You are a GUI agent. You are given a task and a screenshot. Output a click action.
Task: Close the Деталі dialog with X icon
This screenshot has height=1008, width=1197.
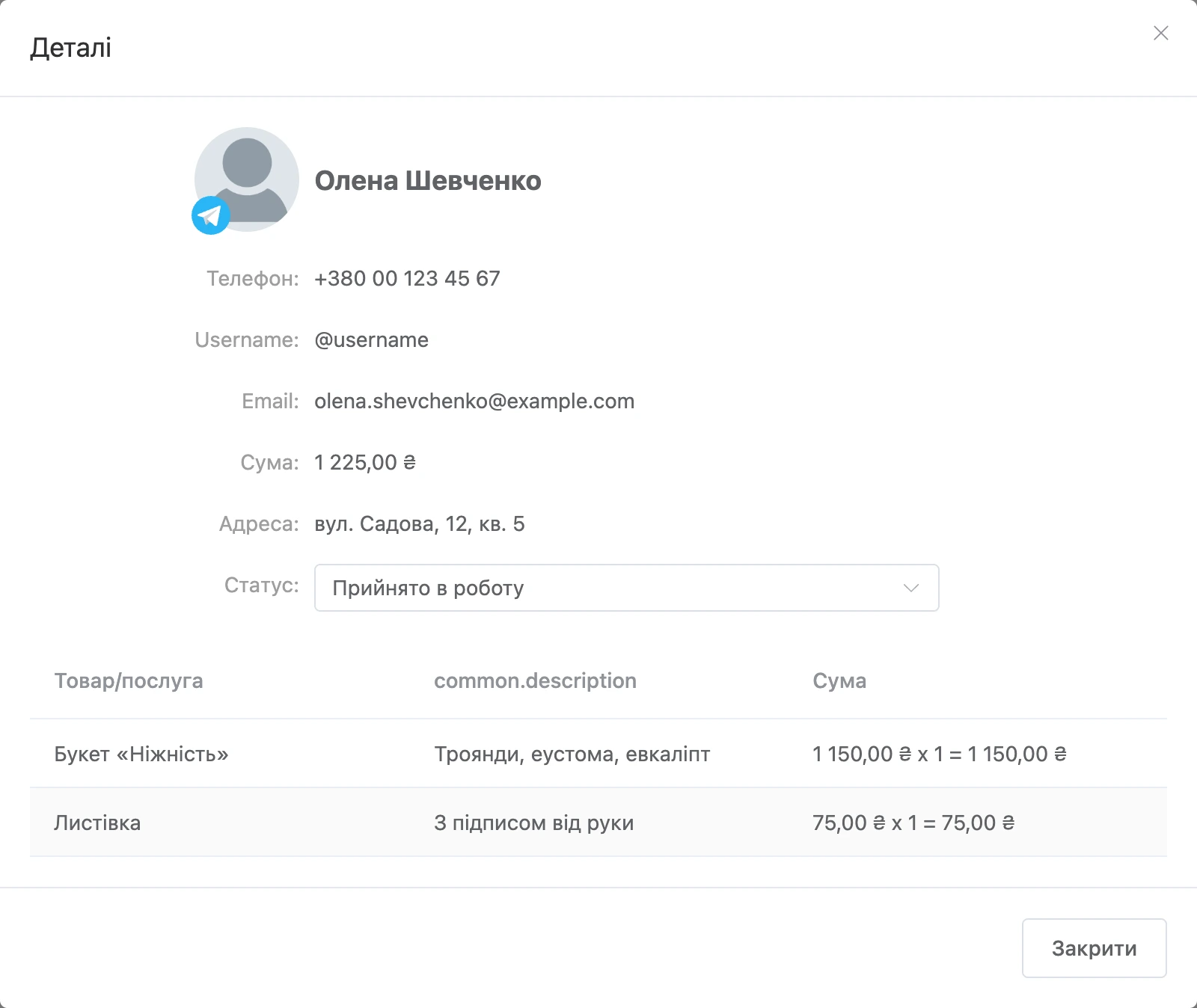1161,33
